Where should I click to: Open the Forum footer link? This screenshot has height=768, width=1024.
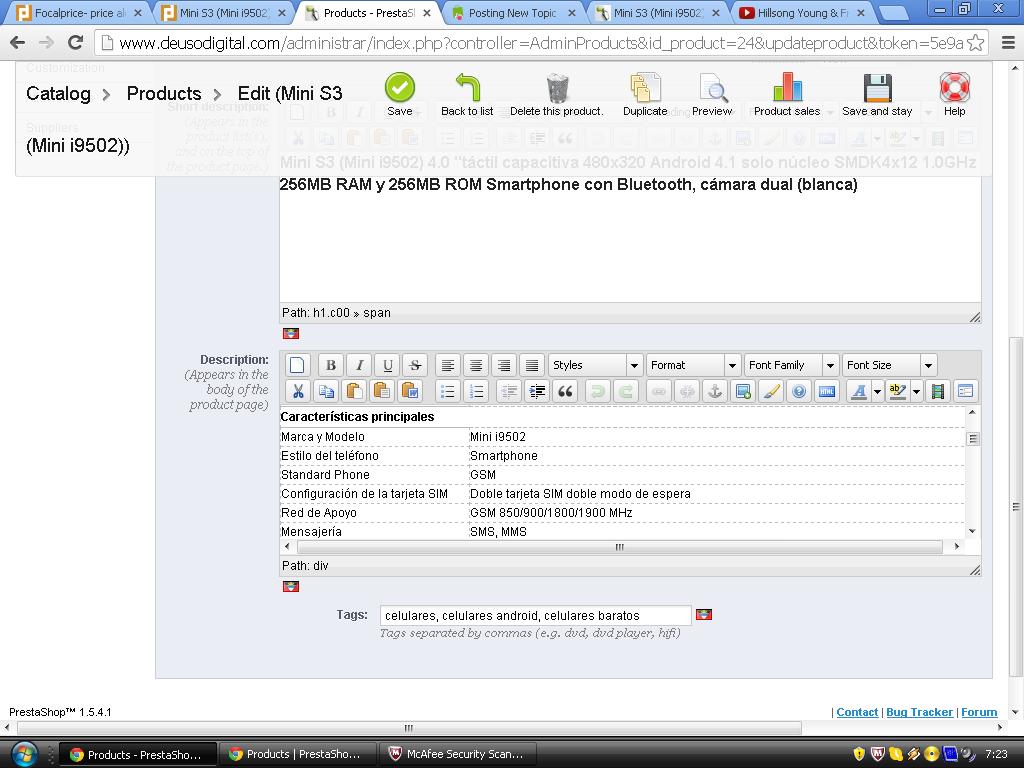tap(979, 712)
